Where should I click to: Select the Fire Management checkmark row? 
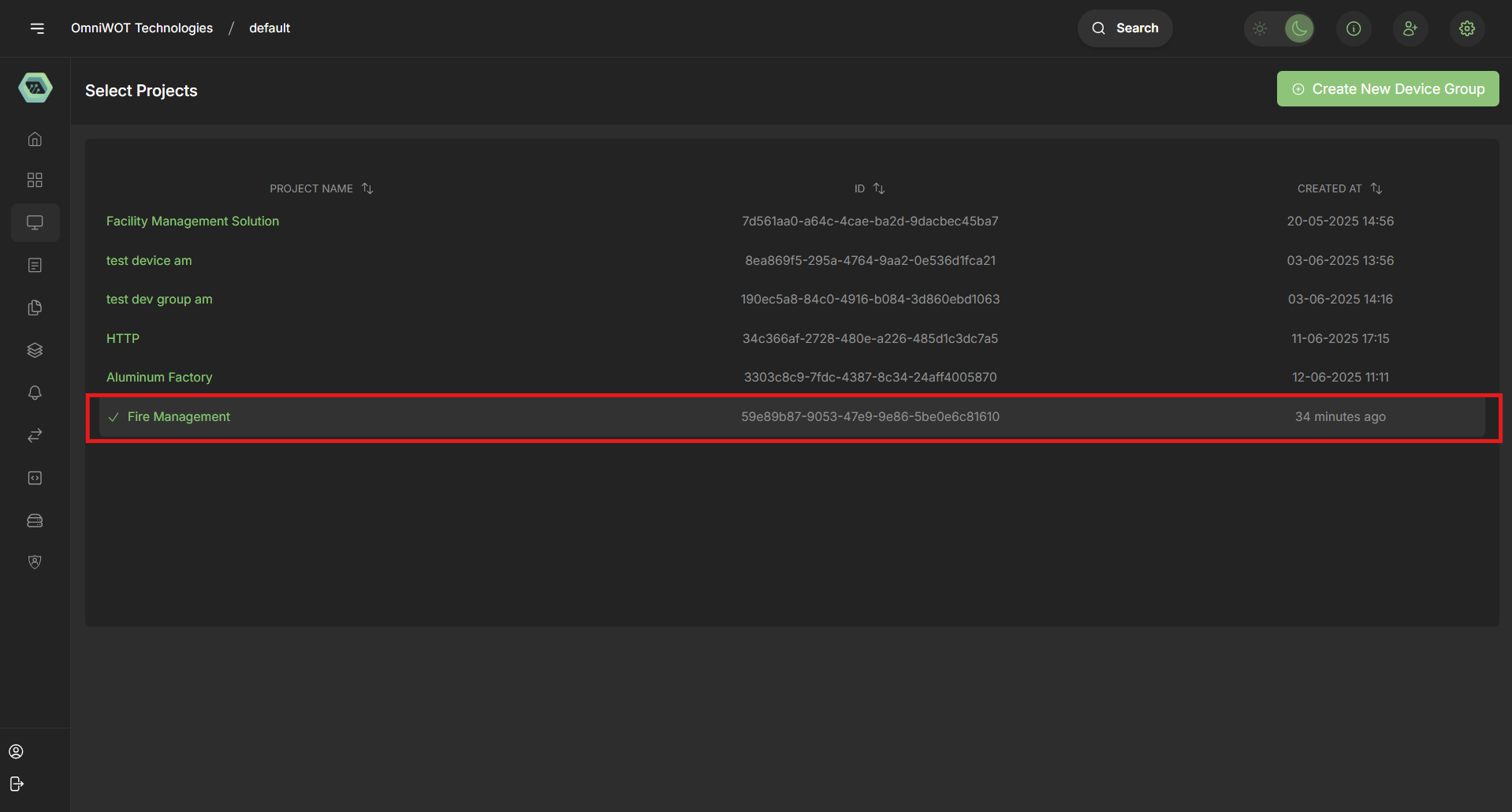click(x=115, y=416)
